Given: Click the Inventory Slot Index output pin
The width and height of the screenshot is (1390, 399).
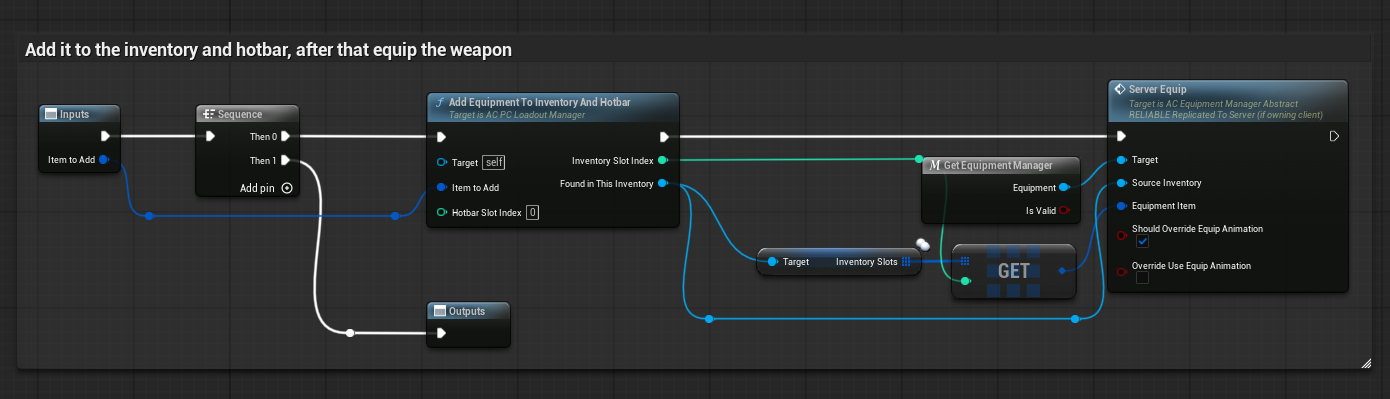Looking at the screenshot, I should click(663, 159).
